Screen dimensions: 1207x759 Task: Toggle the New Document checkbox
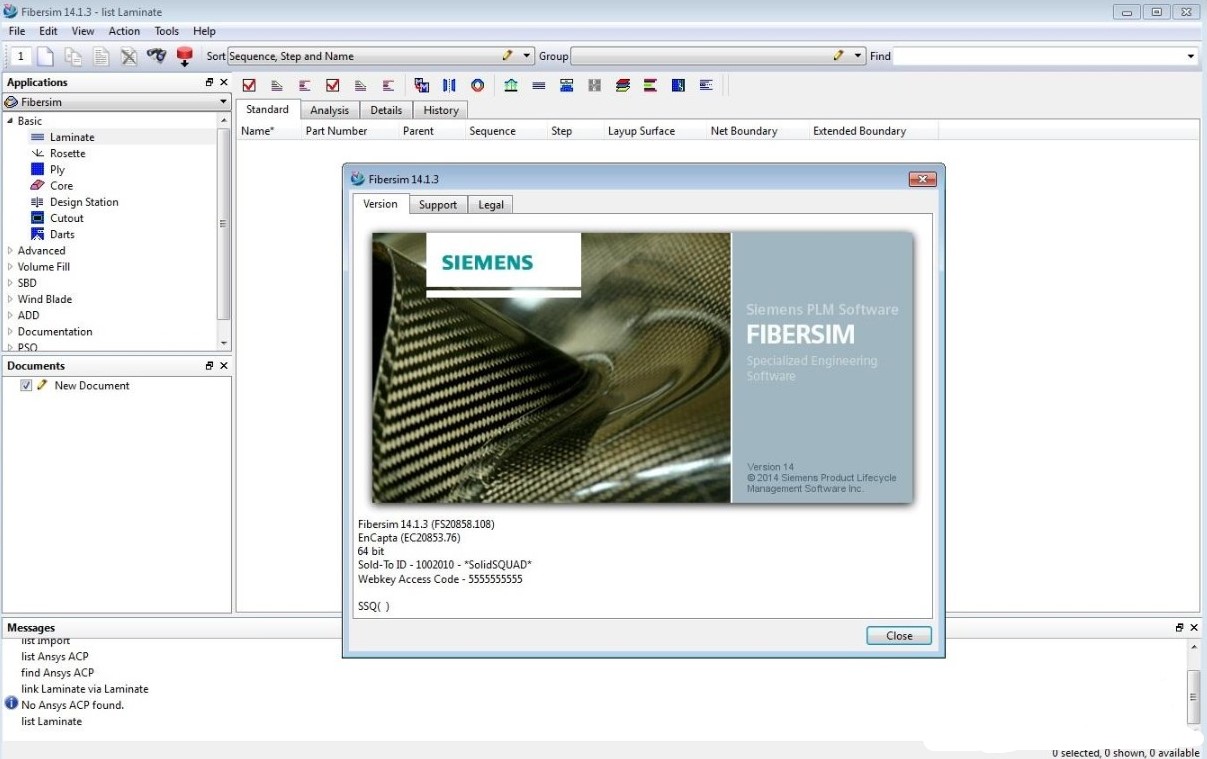click(x=26, y=385)
